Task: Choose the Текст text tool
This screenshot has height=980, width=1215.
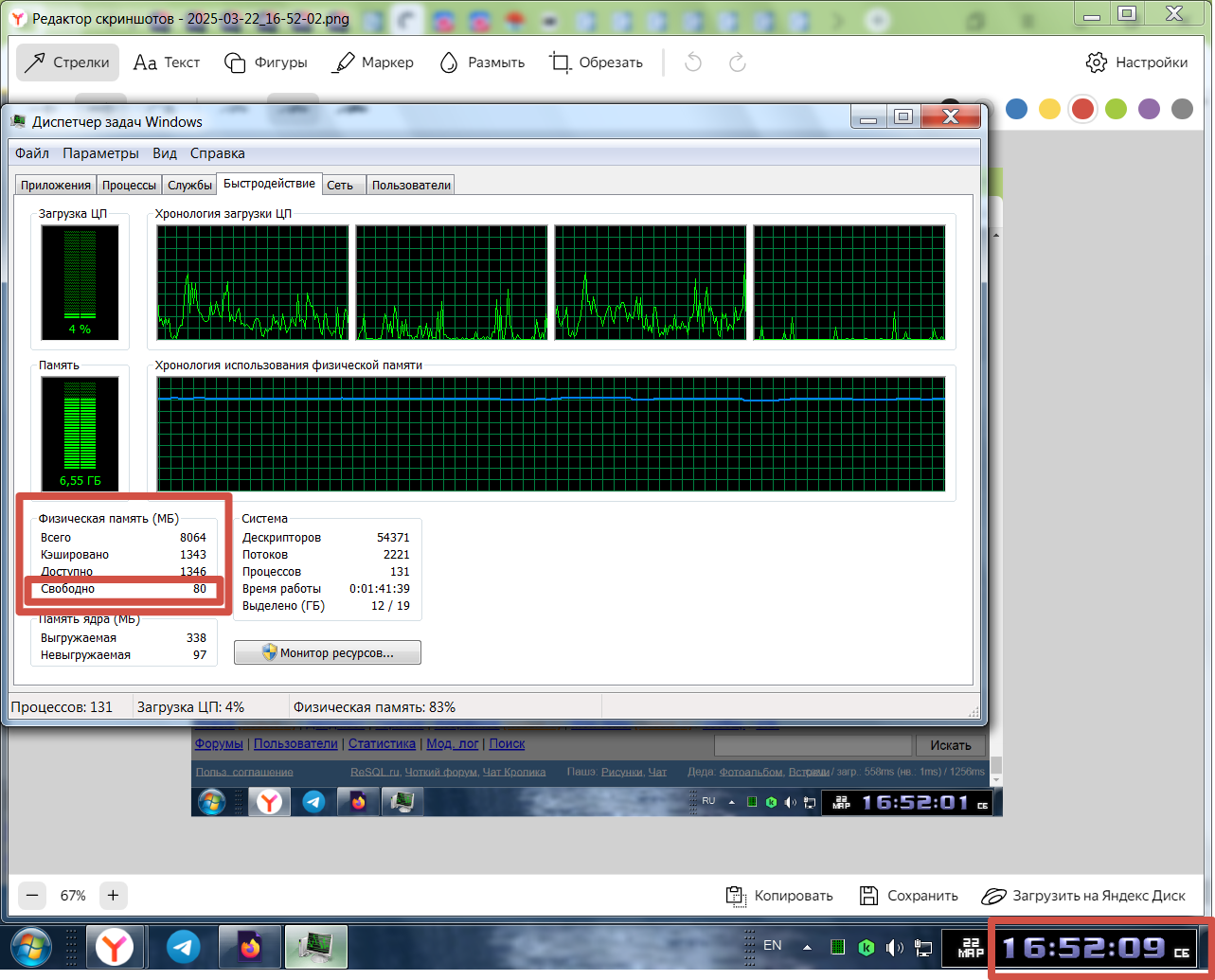Action: pos(167,62)
